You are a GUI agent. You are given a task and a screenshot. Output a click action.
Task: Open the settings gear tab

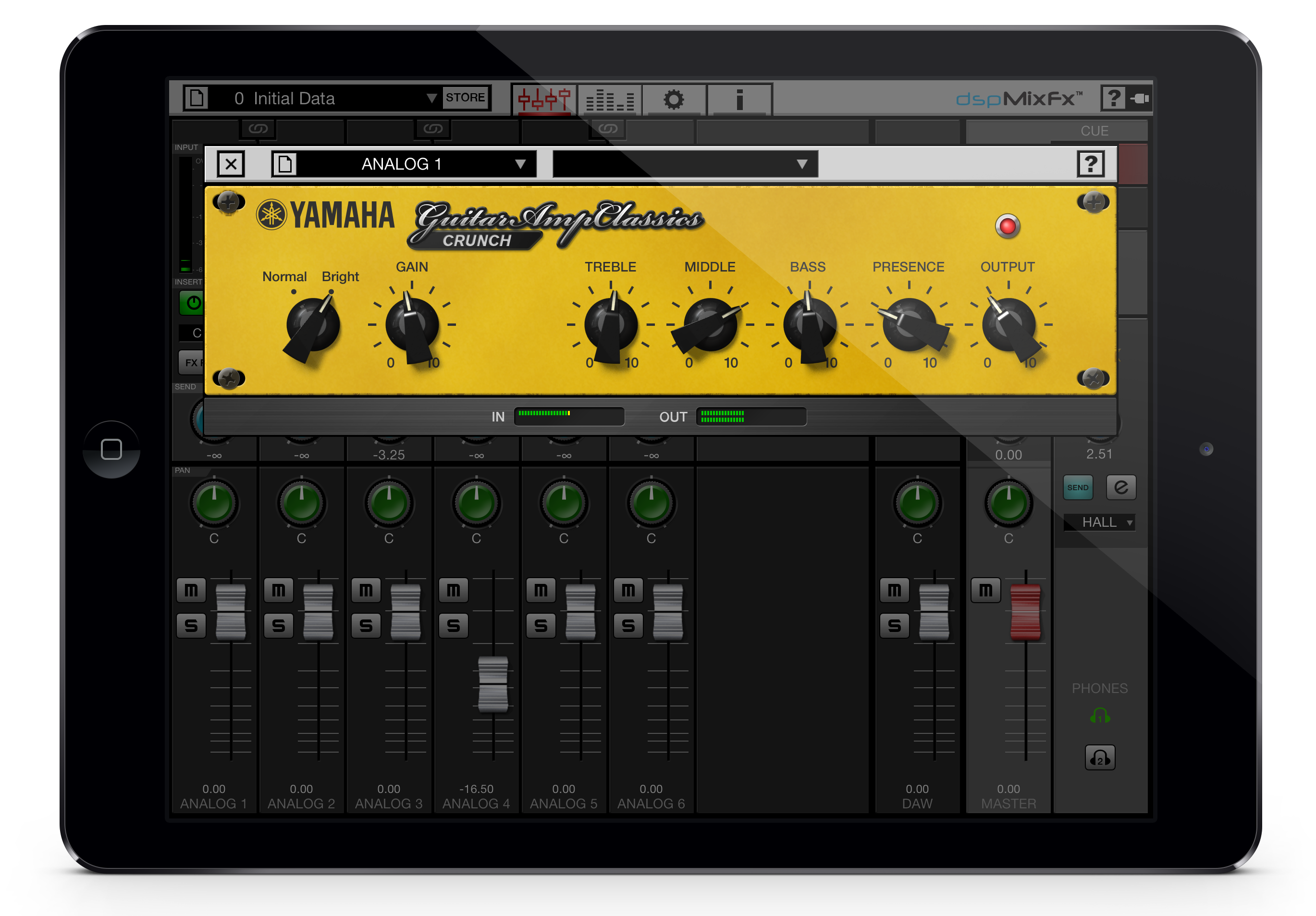tap(674, 99)
